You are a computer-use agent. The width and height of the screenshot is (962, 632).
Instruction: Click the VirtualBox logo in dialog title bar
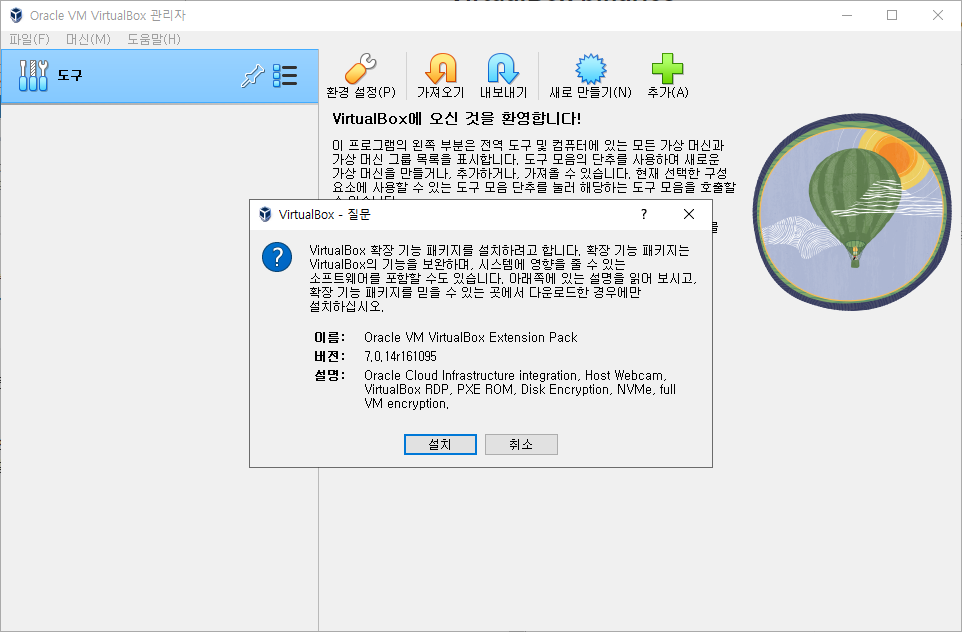265,214
